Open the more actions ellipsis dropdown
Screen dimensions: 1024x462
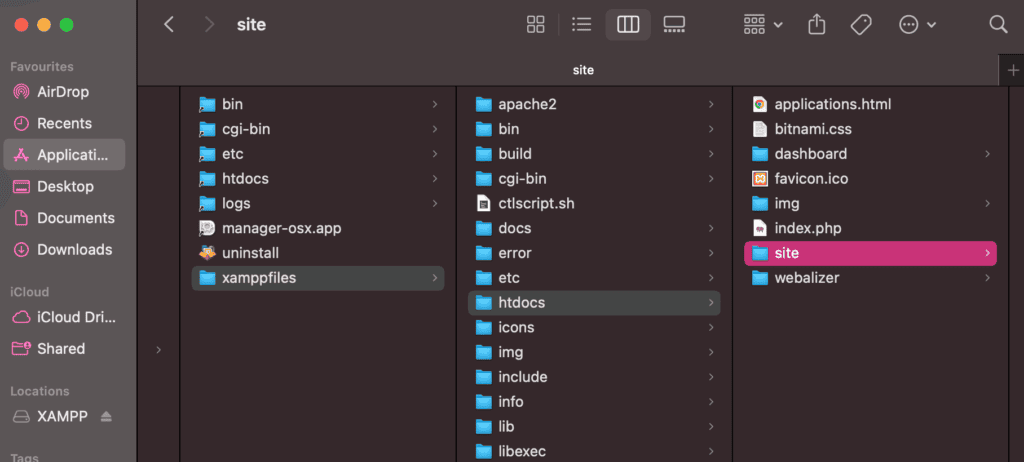(918, 25)
